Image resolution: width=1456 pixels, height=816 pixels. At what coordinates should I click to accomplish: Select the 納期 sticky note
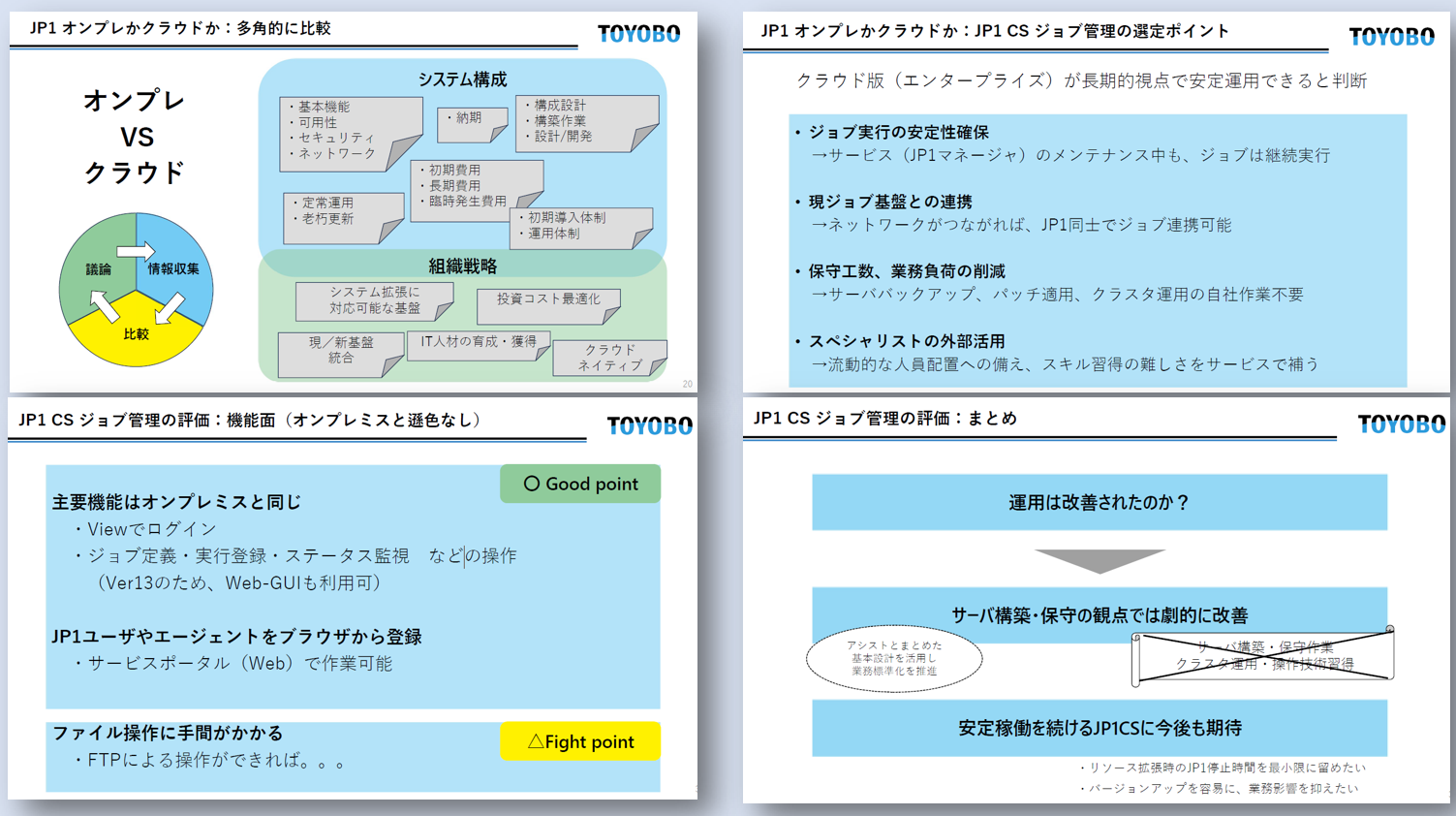coord(472,123)
